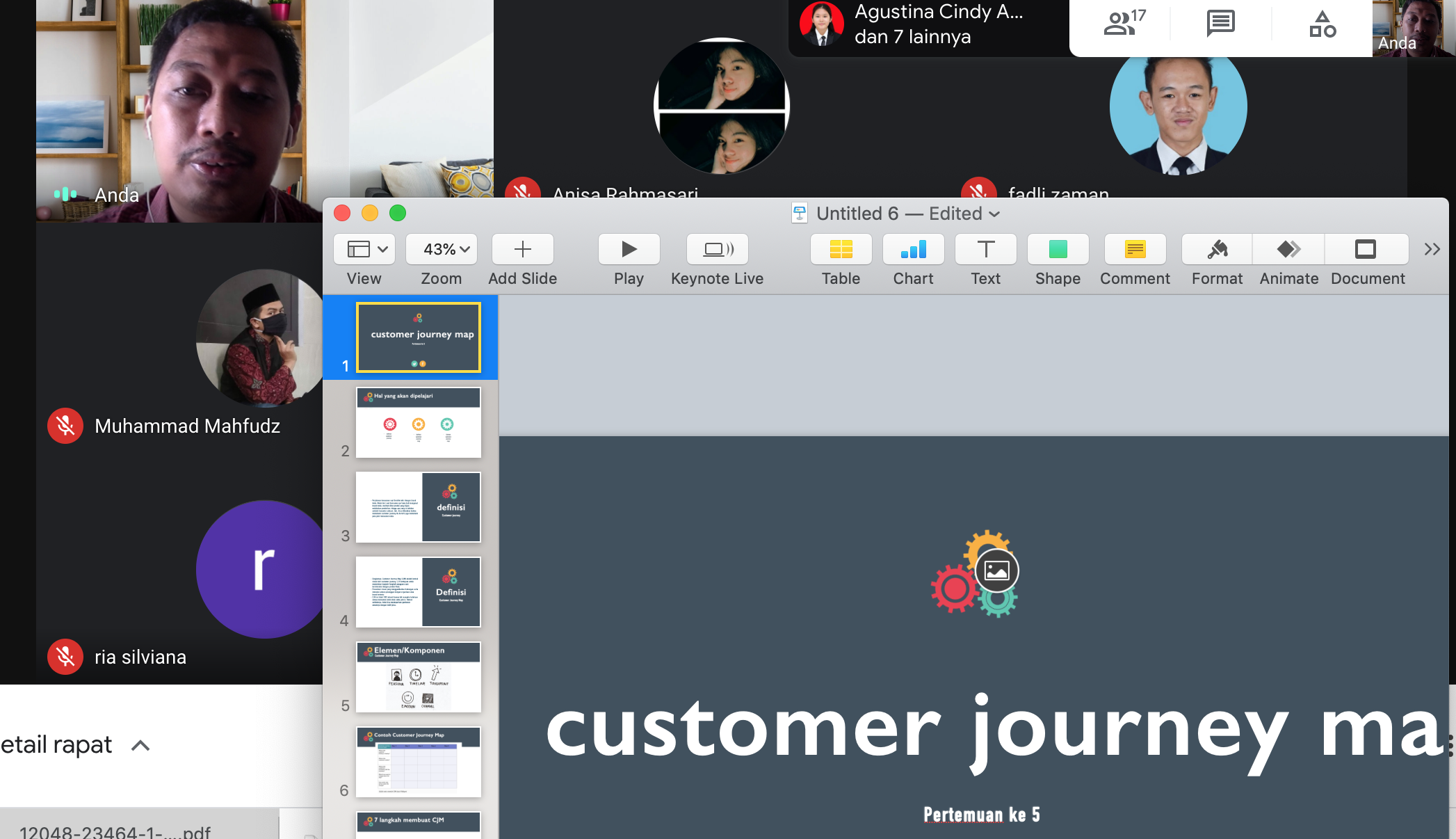
Task: Select slide 6 Contoh Customer Journey Map
Action: 419,762
